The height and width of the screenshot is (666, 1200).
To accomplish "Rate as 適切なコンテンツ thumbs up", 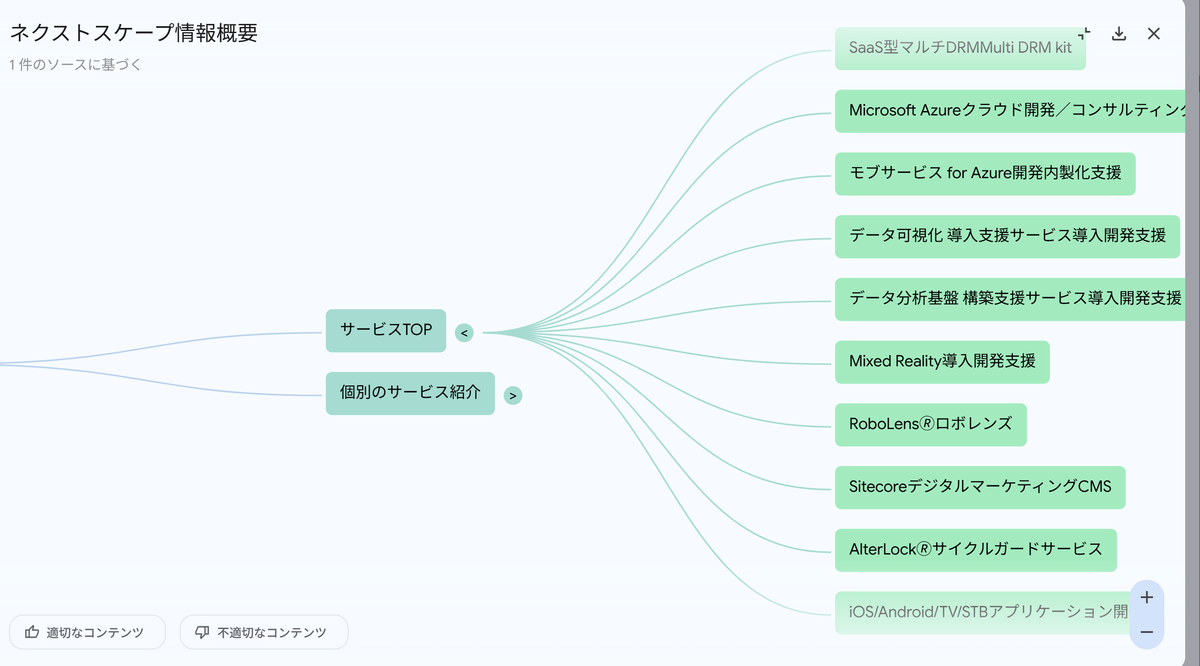I will 87,632.
